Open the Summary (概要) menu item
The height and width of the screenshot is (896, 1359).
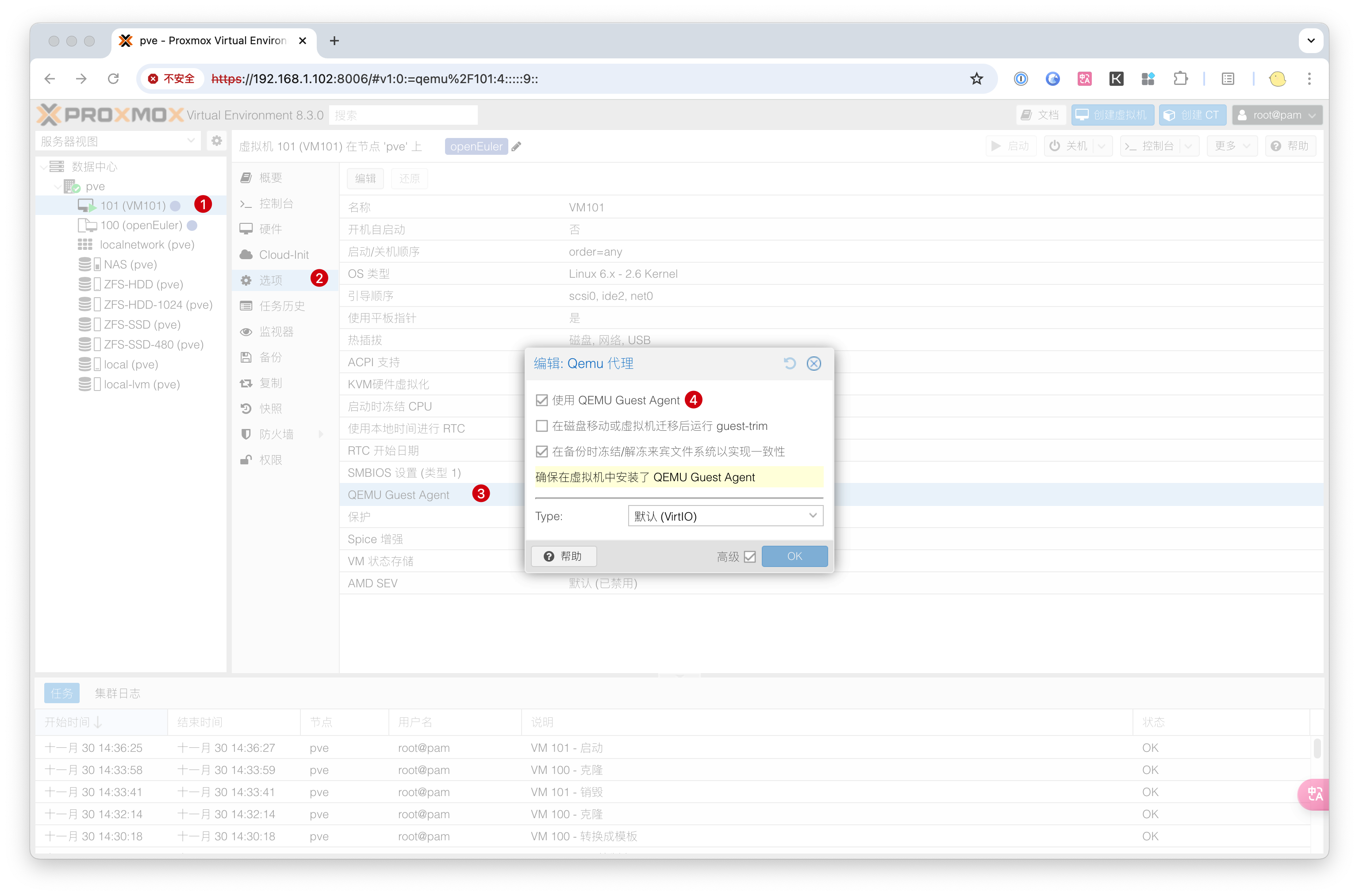tap(284, 178)
